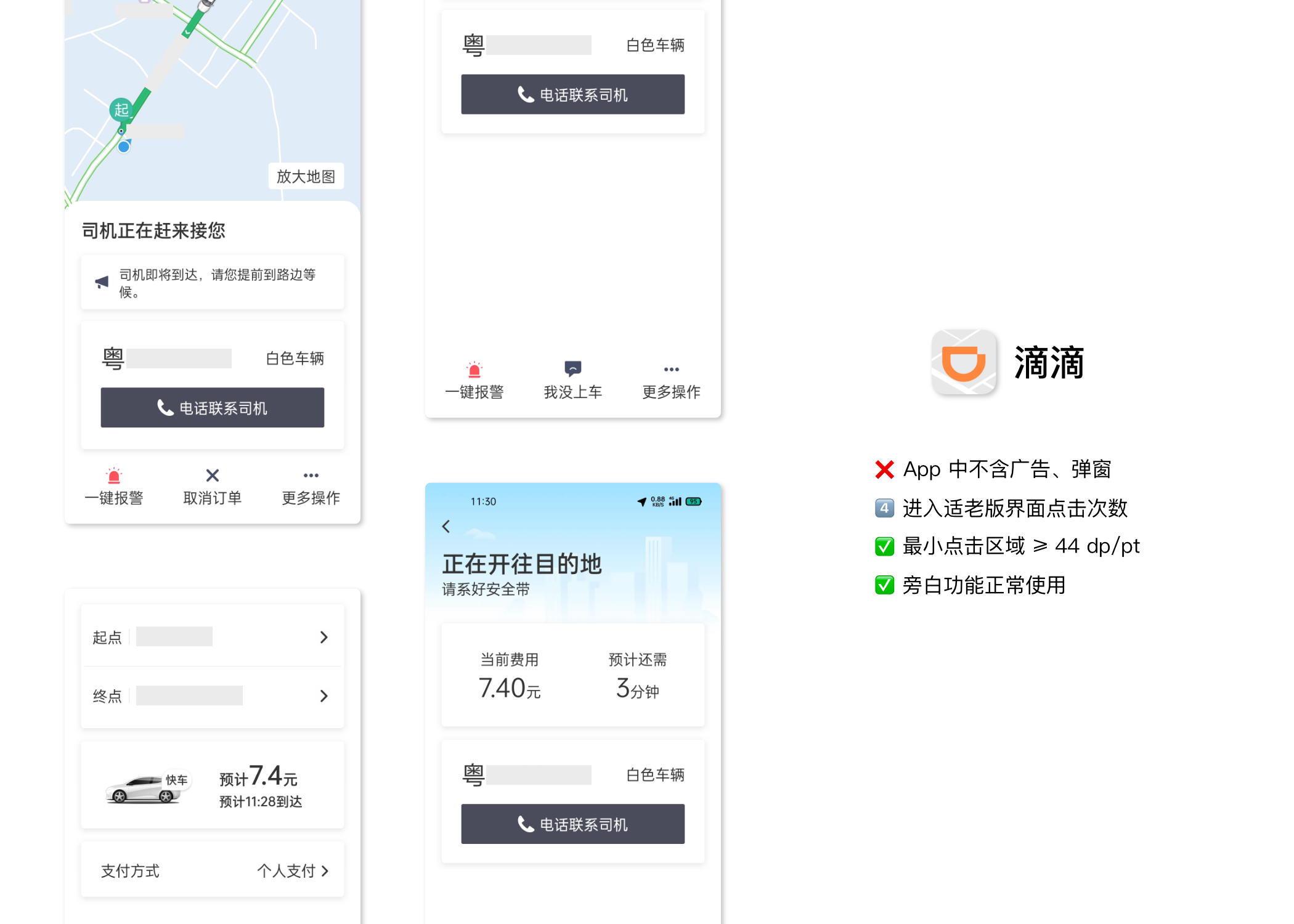Tap the GPS location arrow in the status bar
1294x924 pixels.
coord(641,501)
